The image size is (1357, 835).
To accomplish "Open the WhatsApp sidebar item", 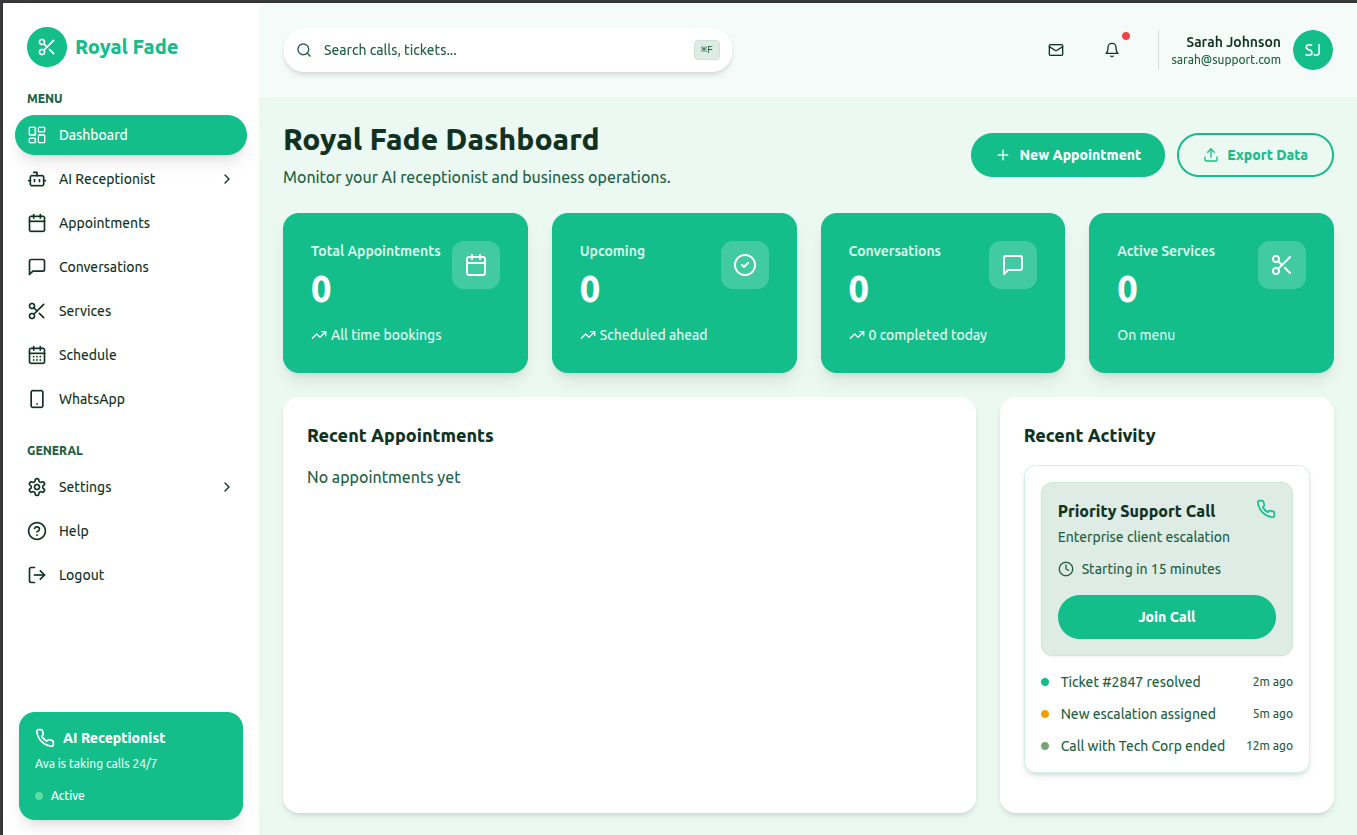I will (x=91, y=399).
